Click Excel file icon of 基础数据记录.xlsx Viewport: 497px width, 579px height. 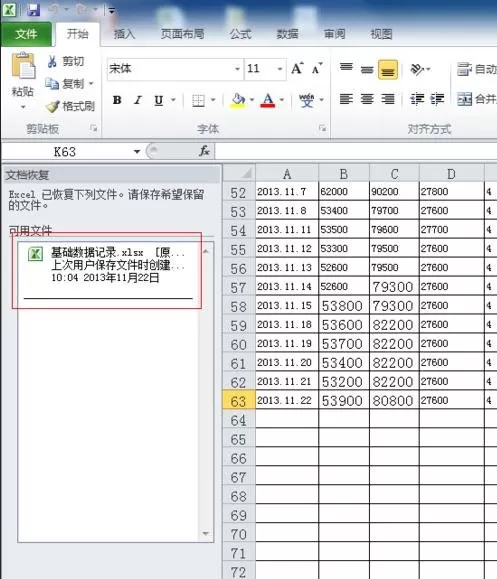click(x=35, y=254)
